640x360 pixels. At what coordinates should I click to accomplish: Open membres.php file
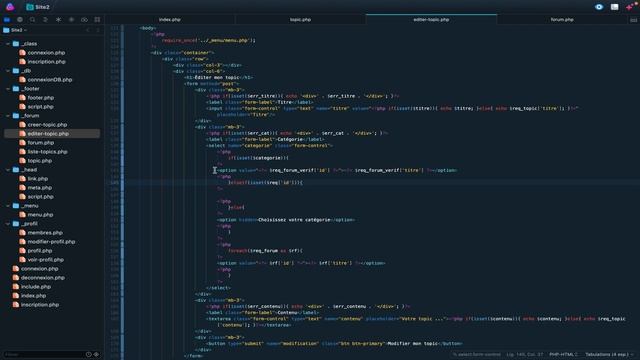pyautogui.click(x=45, y=233)
